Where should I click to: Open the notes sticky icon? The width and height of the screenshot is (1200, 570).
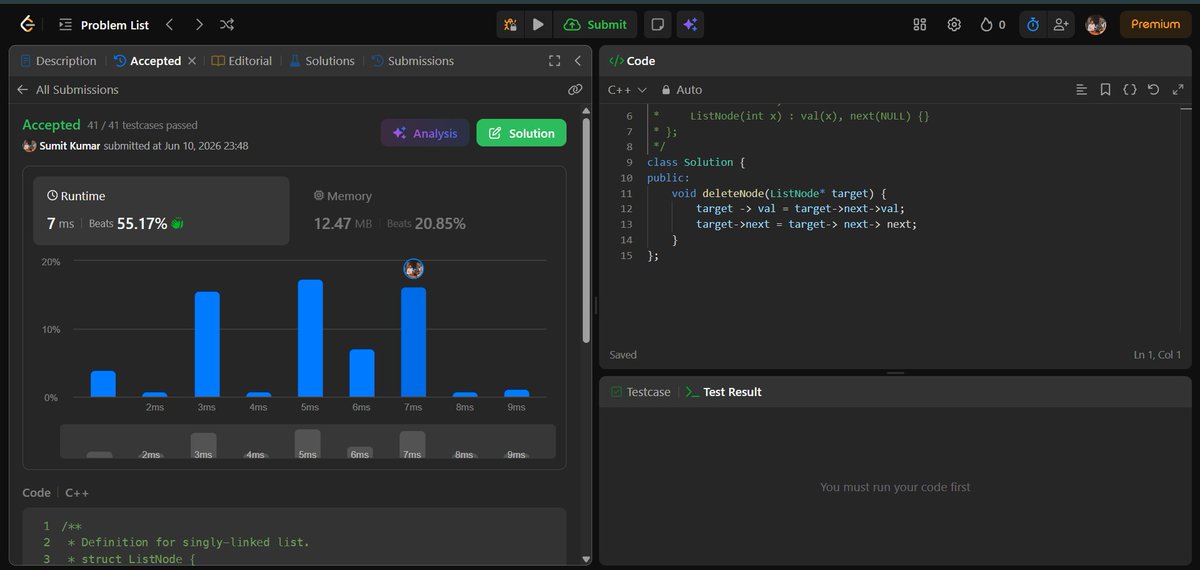click(x=657, y=24)
